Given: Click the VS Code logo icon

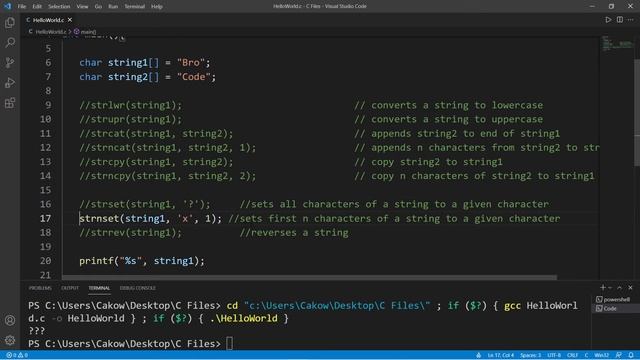Looking at the screenshot, I should pos(7,6).
